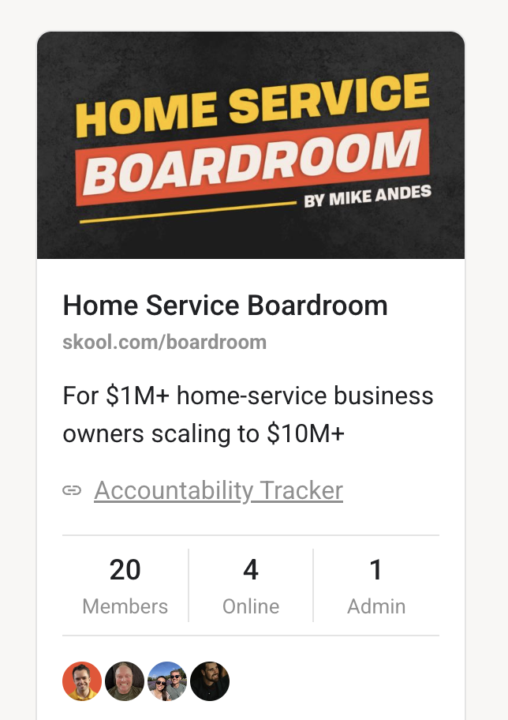Click the avatar showing a couple outdoors
This screenshot has width=508, height=720.
pyautogui.click(x=167, y=681)
